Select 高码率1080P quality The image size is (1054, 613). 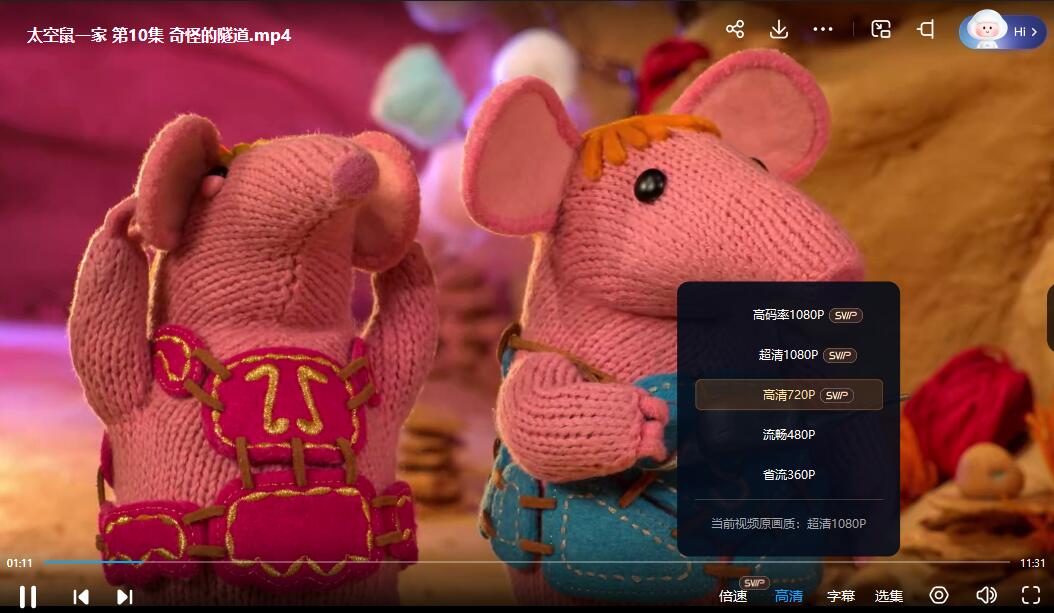pos(788,315)
